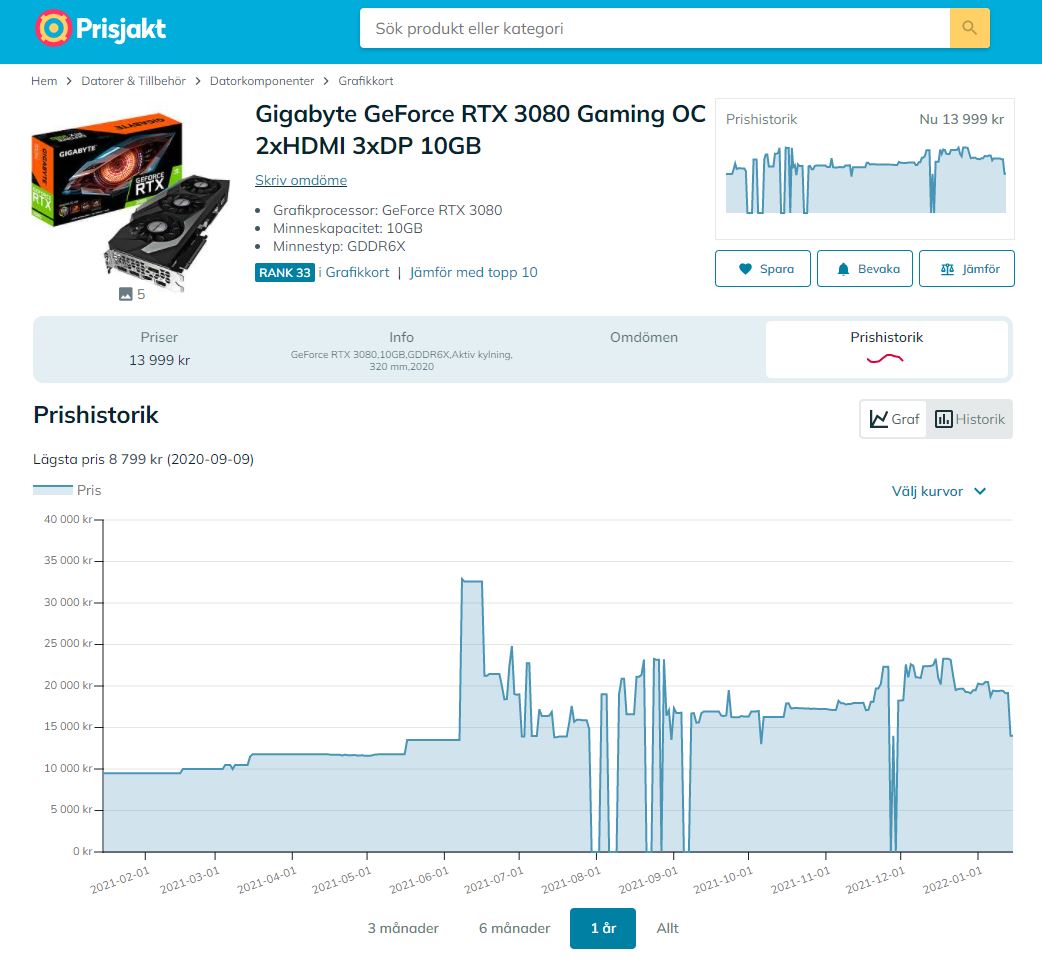Click the yellow search magnifier button
This screenshot has width=1042, height=960.
(x=969, y=28)
